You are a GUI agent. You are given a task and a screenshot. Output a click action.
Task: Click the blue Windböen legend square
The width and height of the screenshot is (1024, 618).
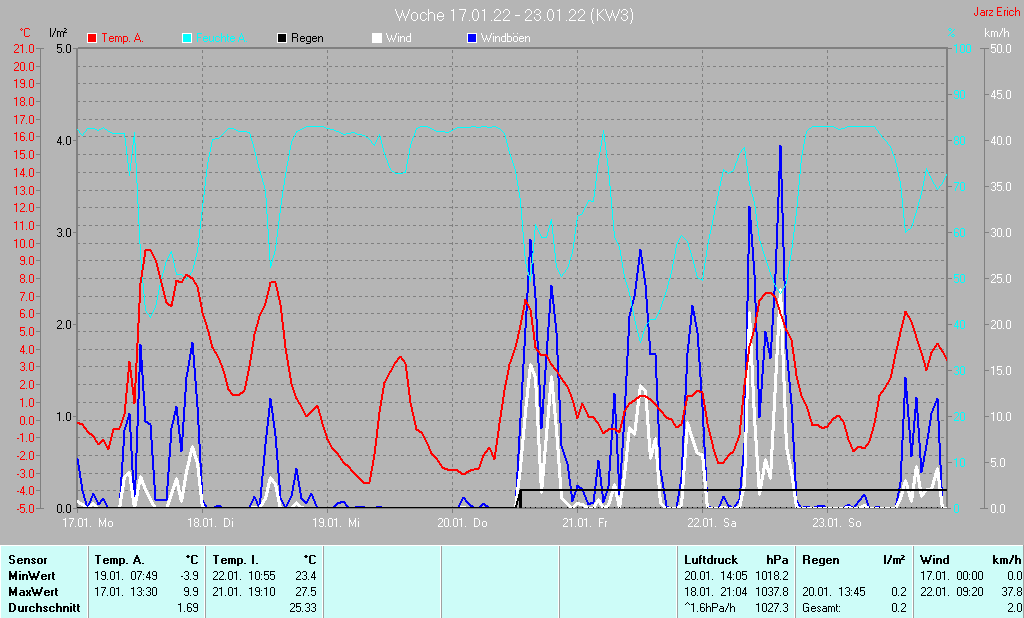pos(472,38)
